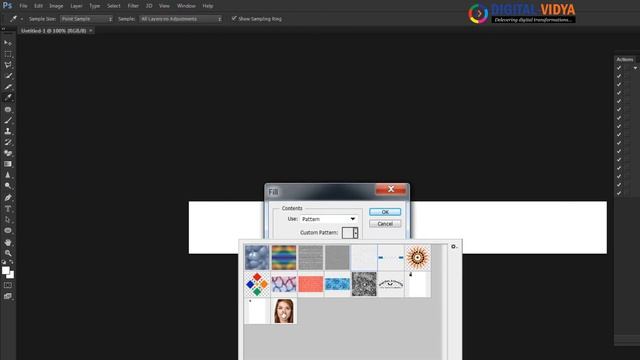Select the History Brush tool
Image resolution: width=640 pixels, height=360 pixels.
tap(8, 142)
